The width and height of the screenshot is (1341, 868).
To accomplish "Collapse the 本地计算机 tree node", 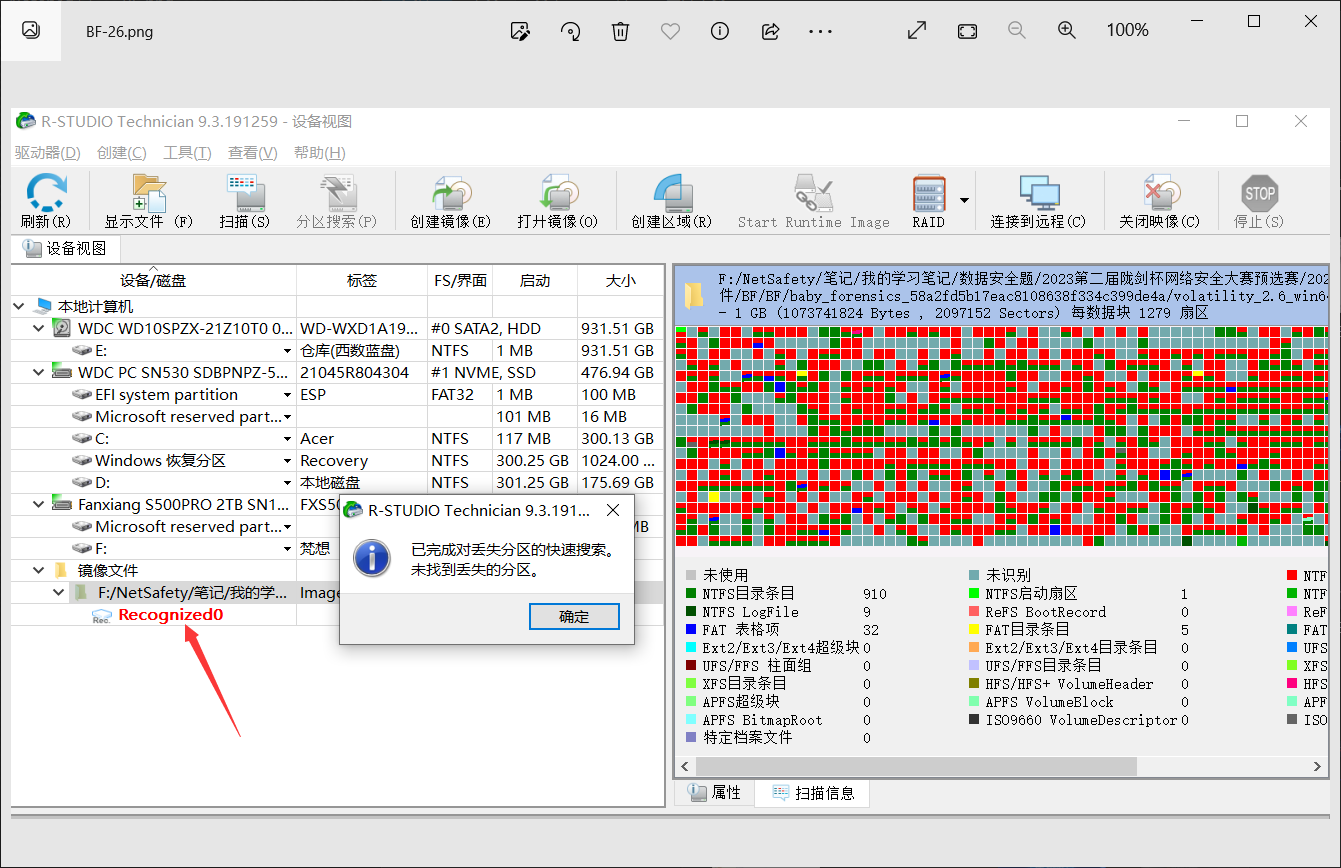I will point(20,307).
